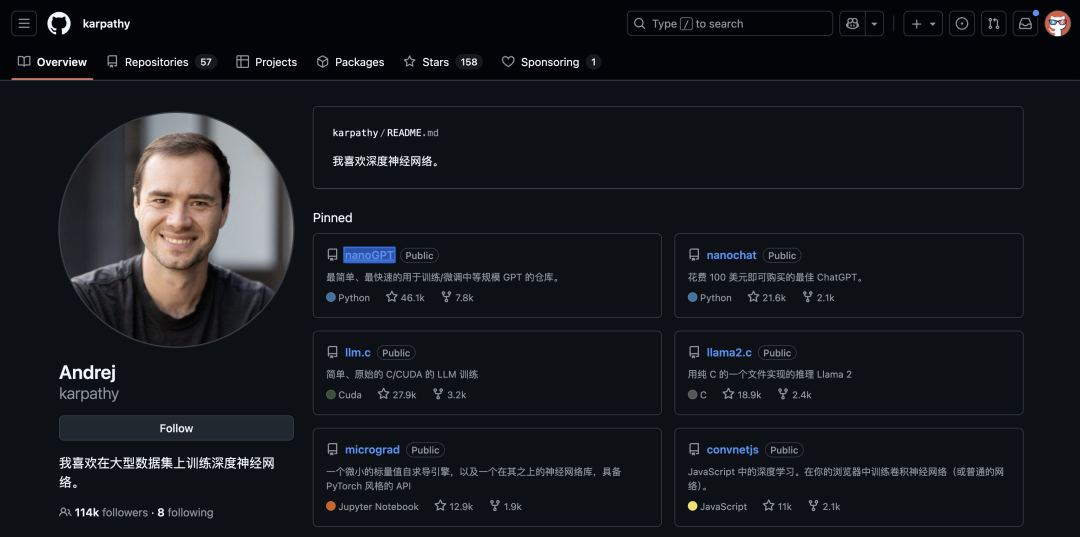Click the Jupyter Notebook language label
Viewport: 1080px width, 537px height.
coord(378,506)
